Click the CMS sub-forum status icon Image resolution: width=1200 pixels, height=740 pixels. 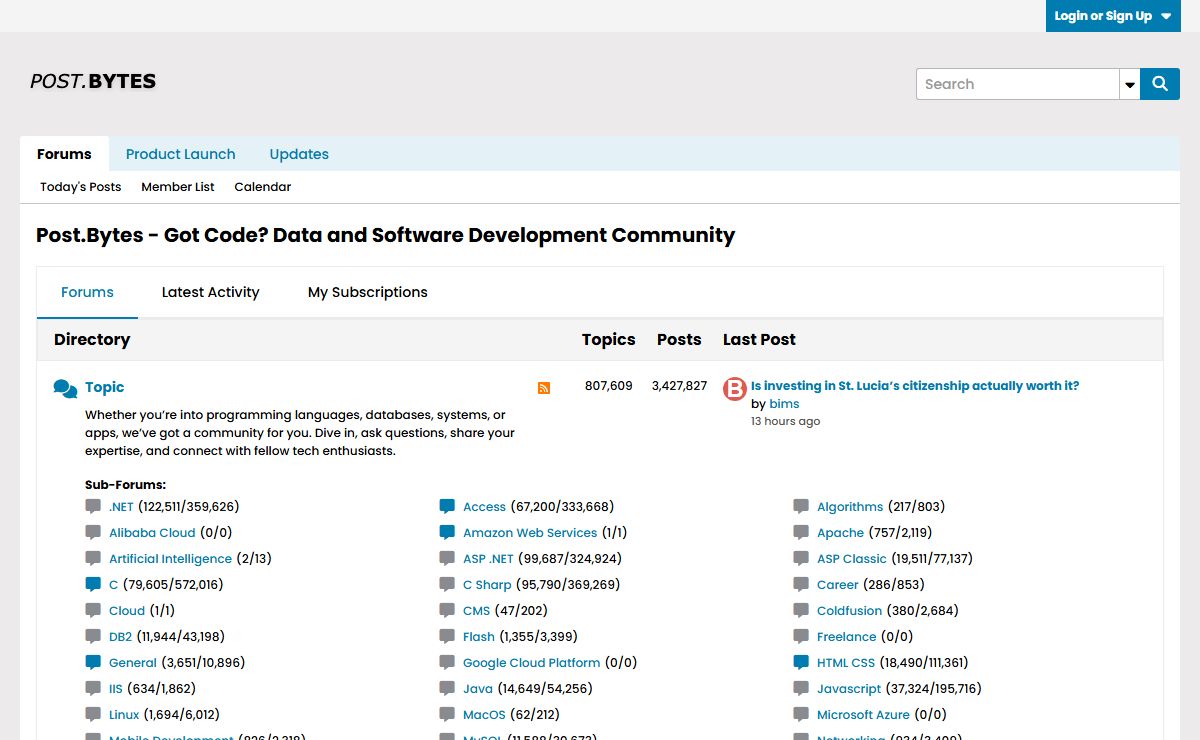(447, 611)
